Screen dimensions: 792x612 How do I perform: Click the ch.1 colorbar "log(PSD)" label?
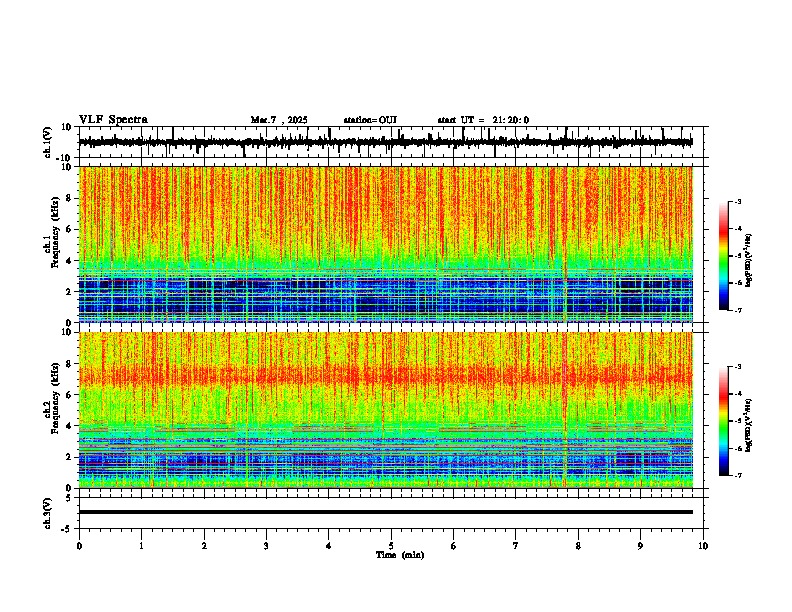tap(749, 260)
